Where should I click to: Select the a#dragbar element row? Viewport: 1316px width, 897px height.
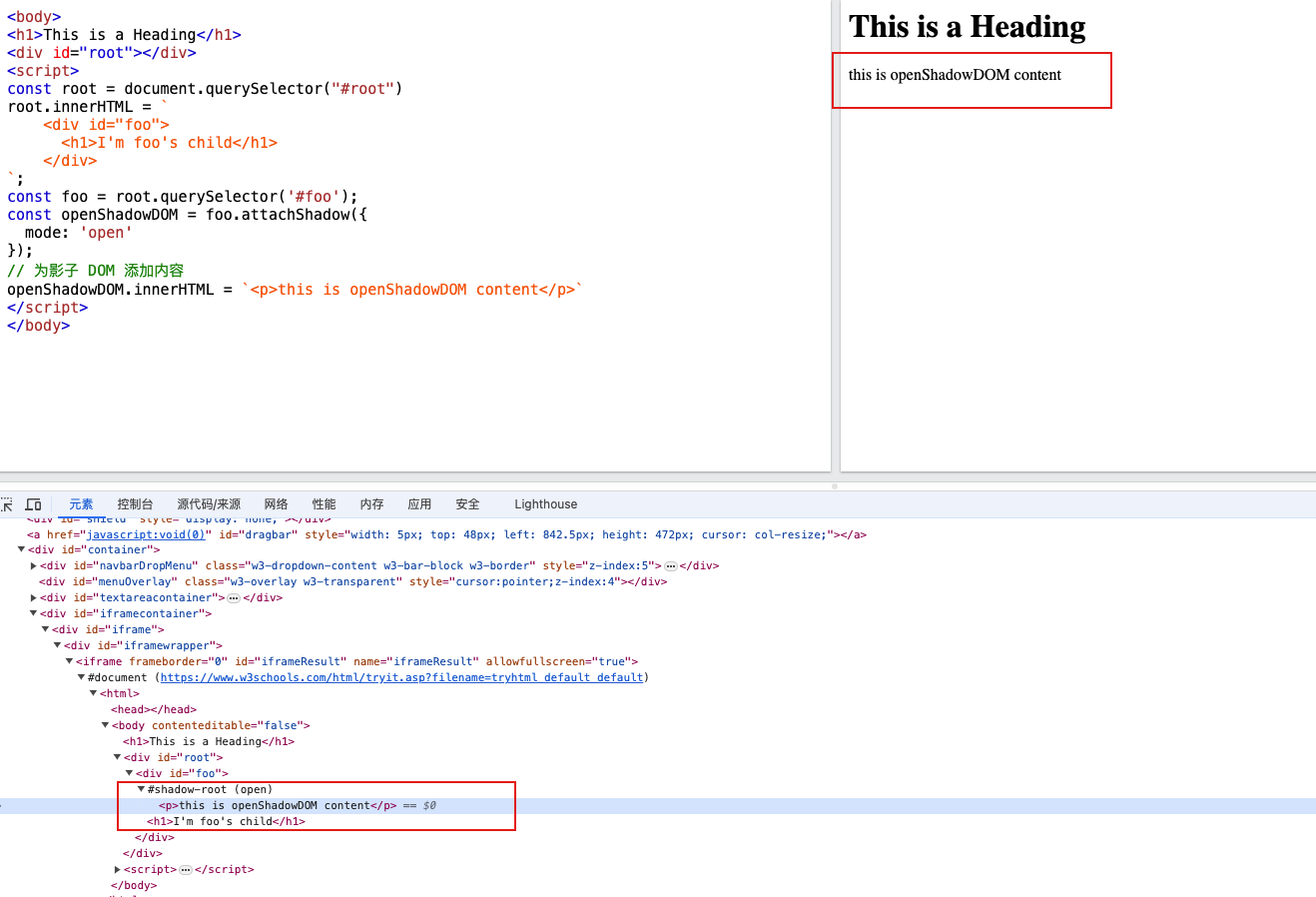(446, 535)
